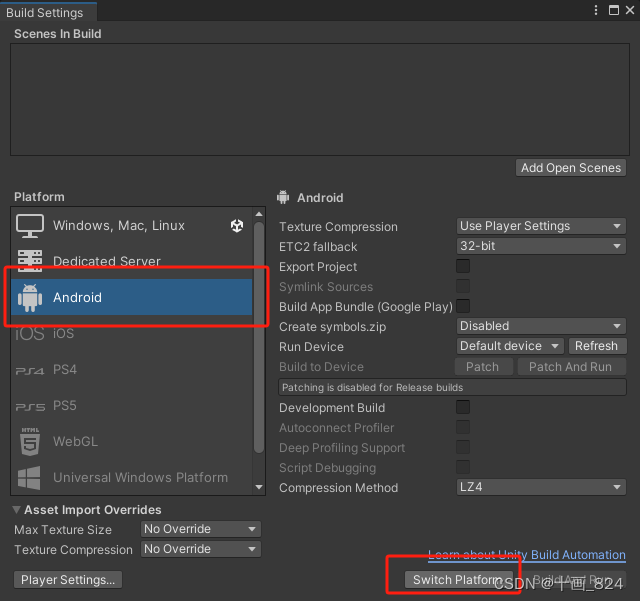640x601 pixels.
Task: Enable the Export Project checkbox
Action: tap(463, 266)
